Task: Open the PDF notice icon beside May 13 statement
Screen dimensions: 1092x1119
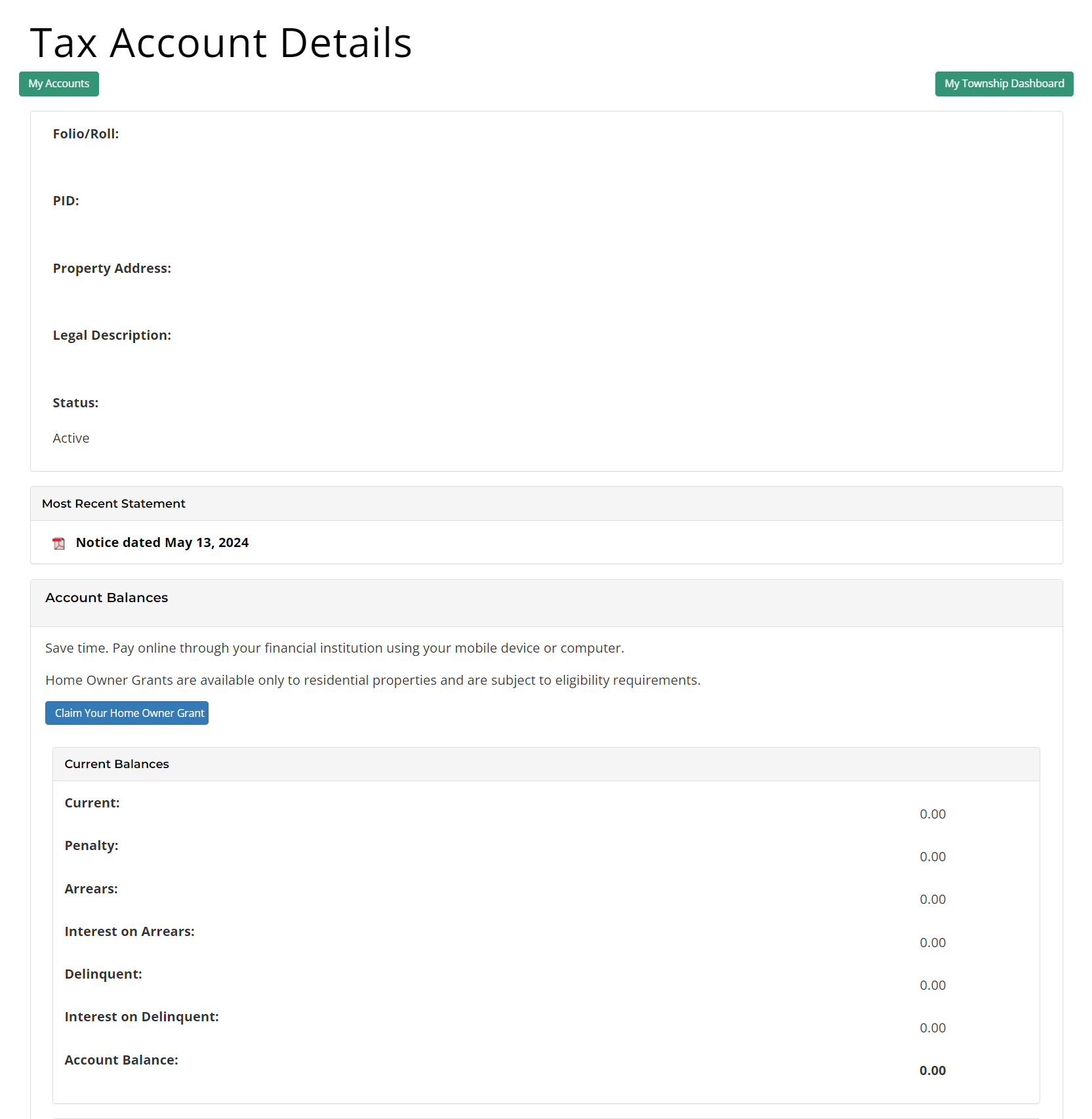Action: coord(59,543)
